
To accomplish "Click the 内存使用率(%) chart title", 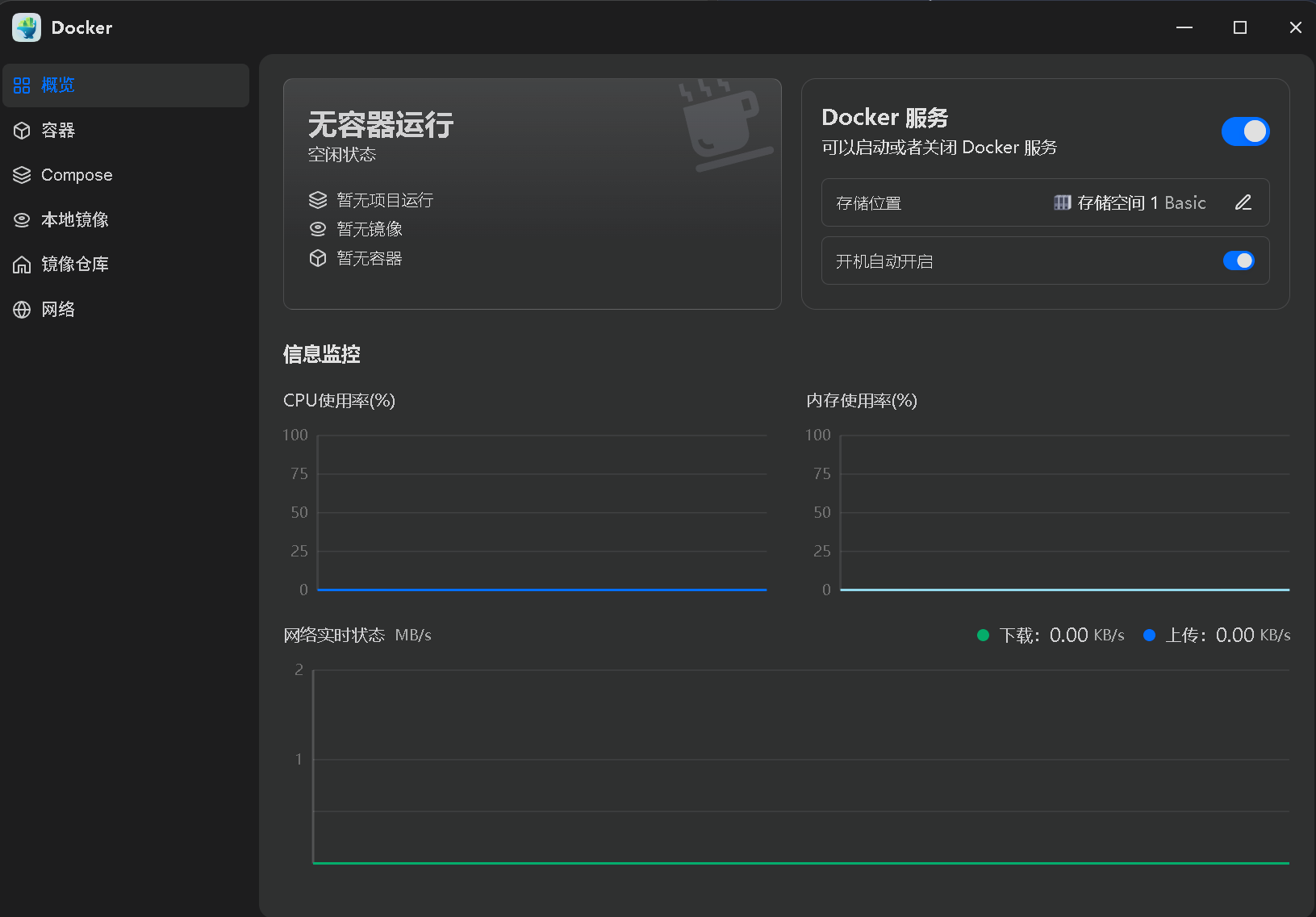I will point(862,401).
